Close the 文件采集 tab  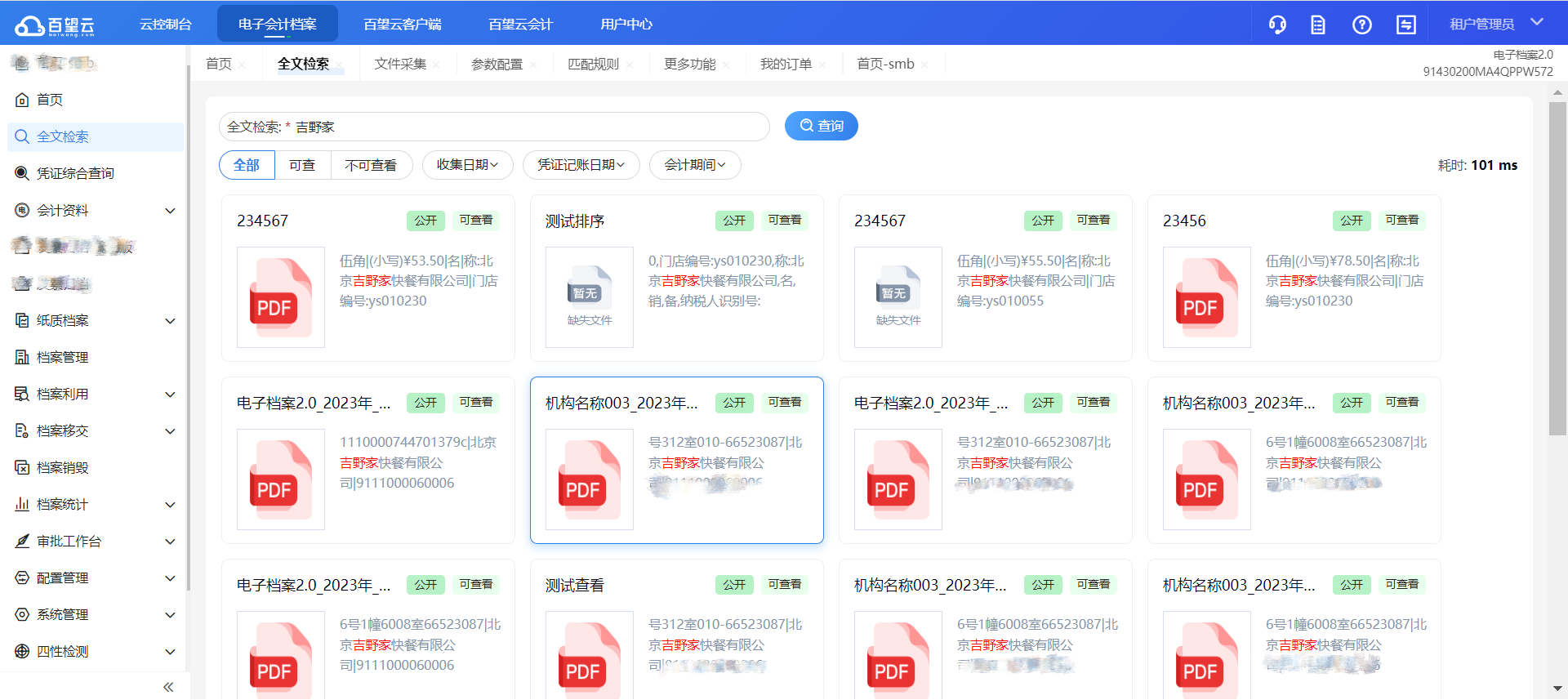[436, 65]
